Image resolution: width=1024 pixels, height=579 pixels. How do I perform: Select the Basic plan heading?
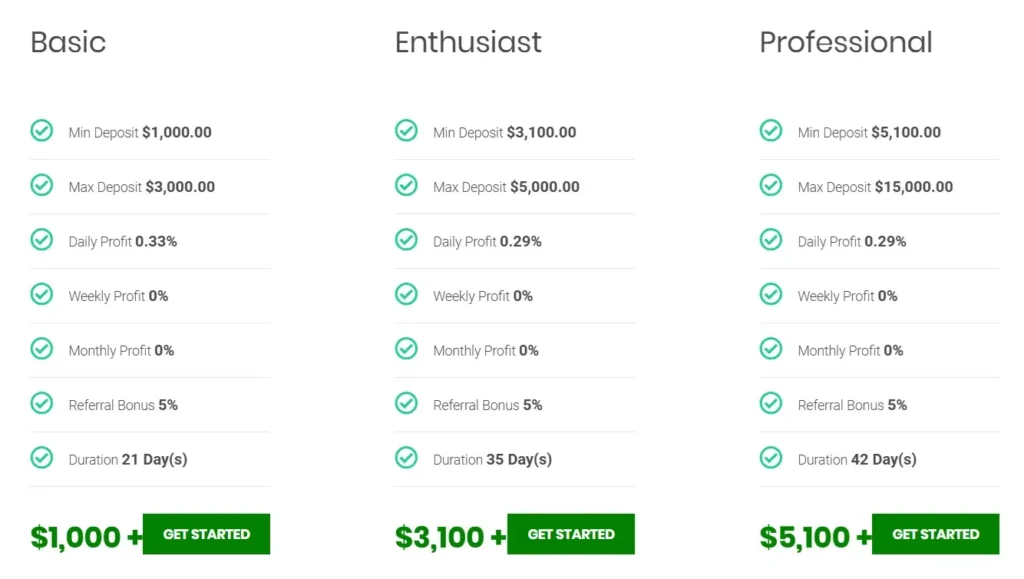[68, 42]
